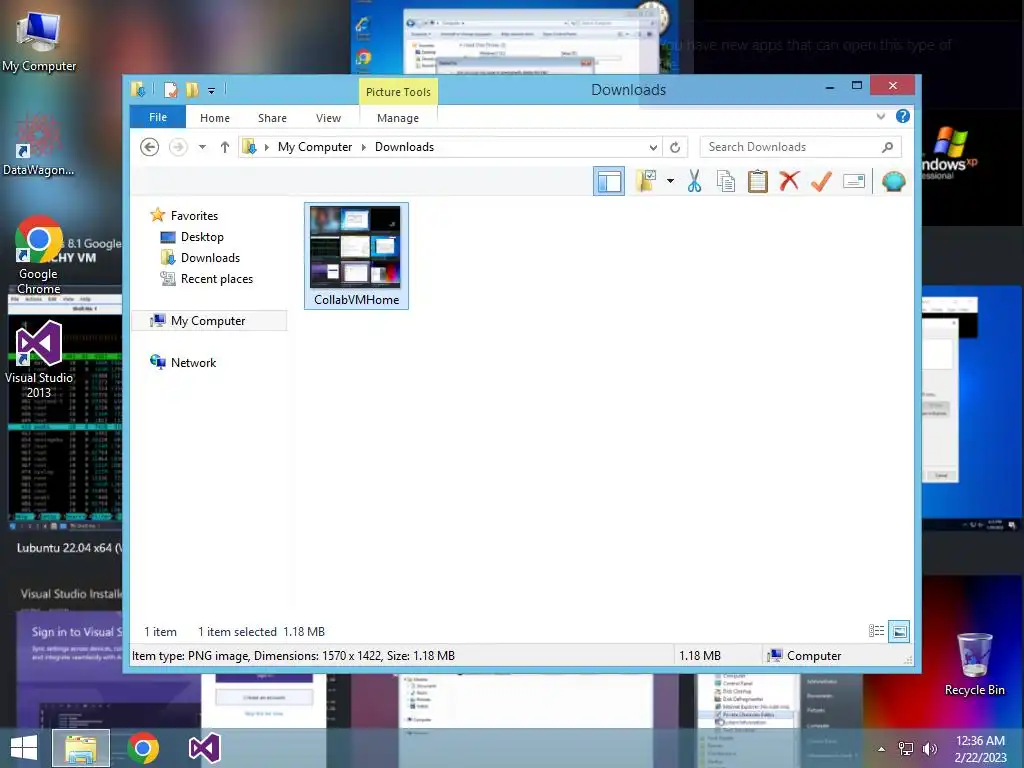The width and height of the screenshot is (1024, 768).
Task: Click the volume speaker tray icon
Action: pyautogui.click(x=929, y=749)
